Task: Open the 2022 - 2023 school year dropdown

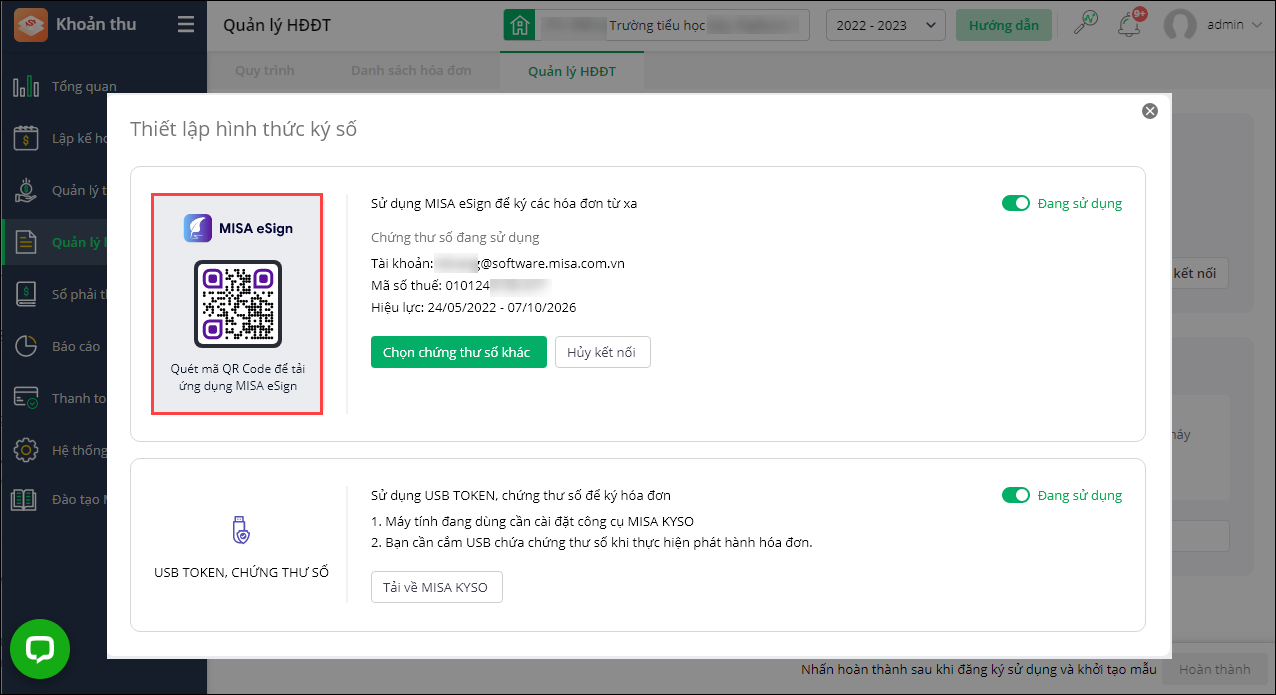Action: click(885, 25)
